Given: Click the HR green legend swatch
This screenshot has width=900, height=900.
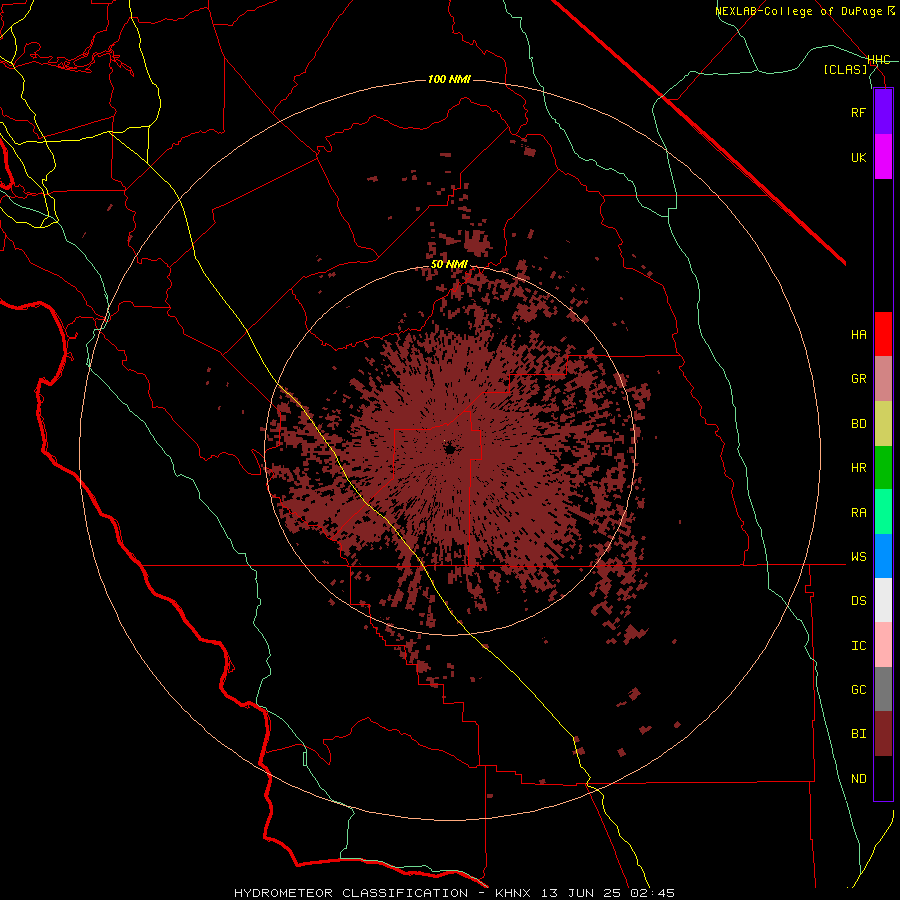Looking at the screenshot, I should pos(883,468).
